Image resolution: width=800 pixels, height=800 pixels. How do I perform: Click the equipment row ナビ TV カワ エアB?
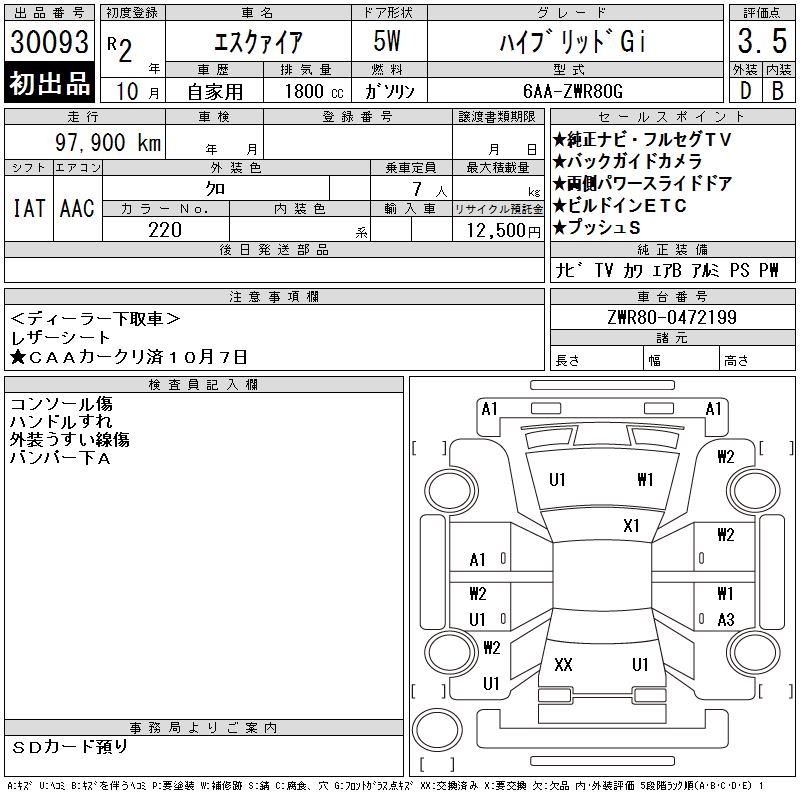click(x=667, y=270)
